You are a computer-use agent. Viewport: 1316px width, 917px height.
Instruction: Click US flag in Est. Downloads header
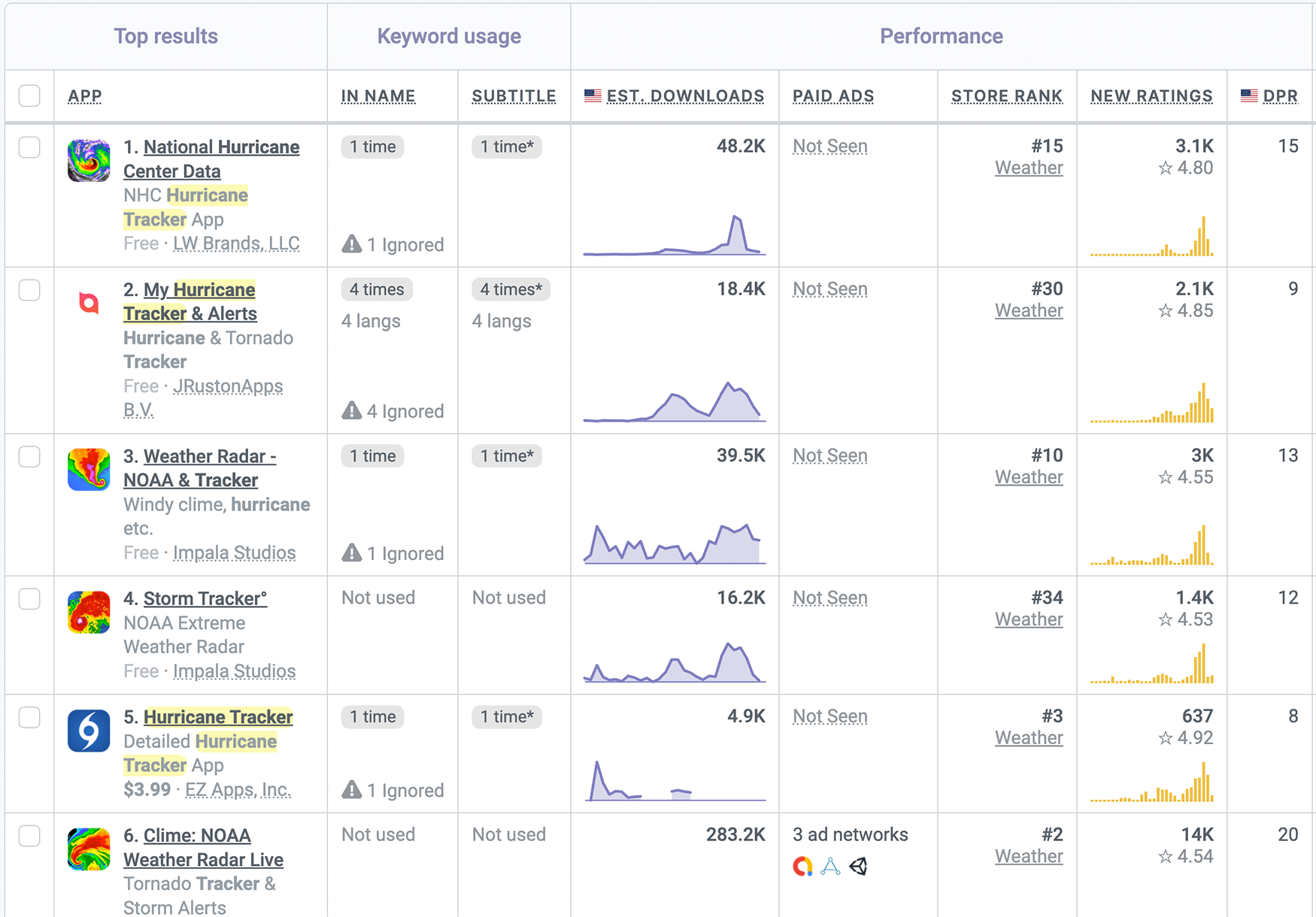pyautogui.click(x=593, y=96)
